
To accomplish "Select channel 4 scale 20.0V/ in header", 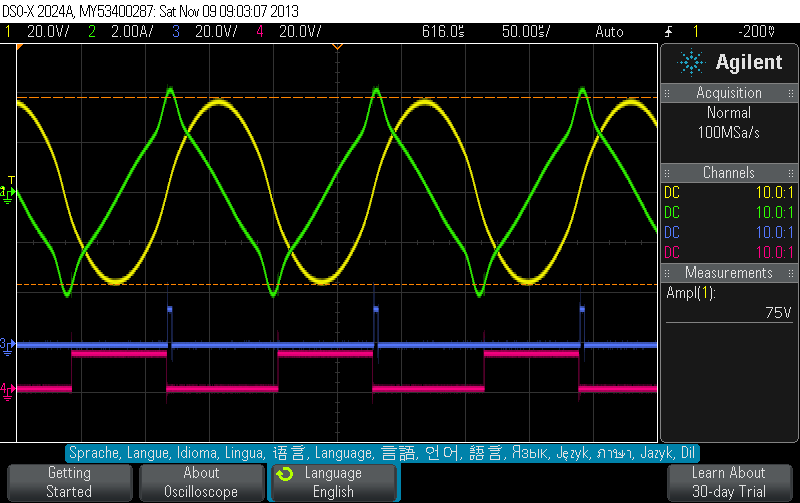I will tap(300, 32).
